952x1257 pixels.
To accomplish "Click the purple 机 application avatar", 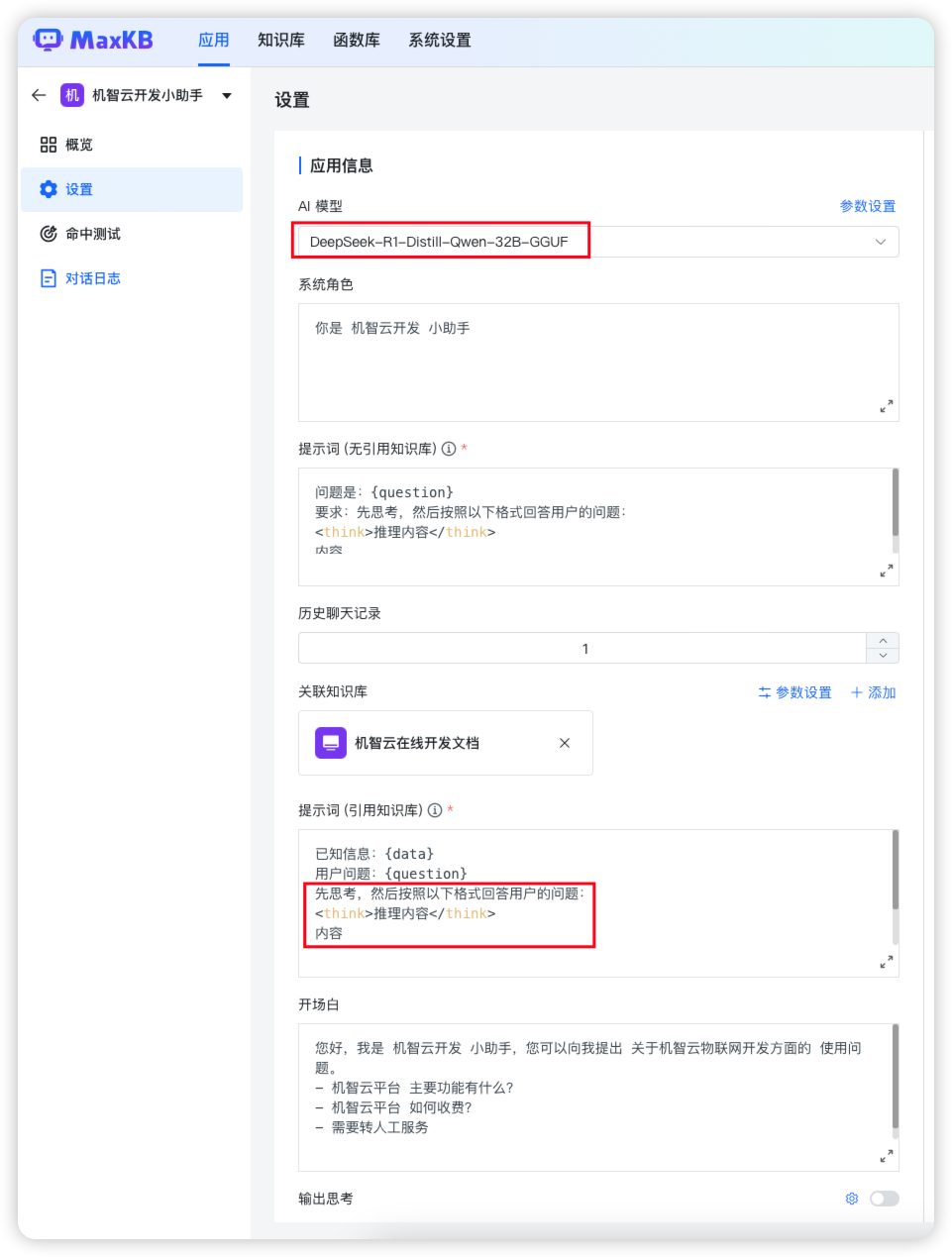I will click(x=72, y=95).
